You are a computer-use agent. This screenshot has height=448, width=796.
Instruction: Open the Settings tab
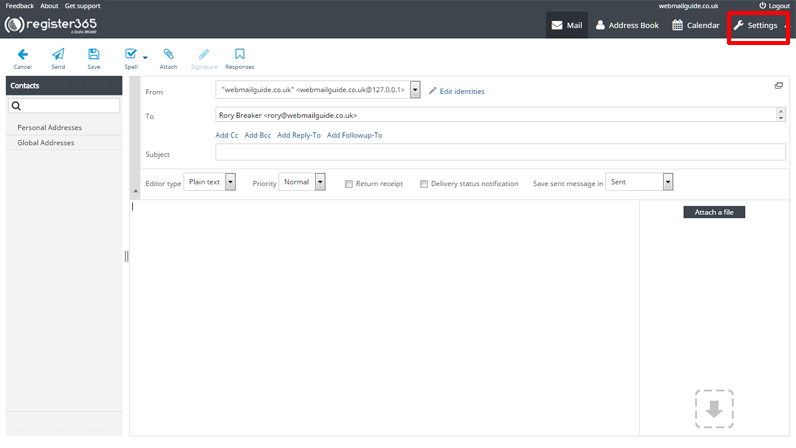tap(756, 25)
